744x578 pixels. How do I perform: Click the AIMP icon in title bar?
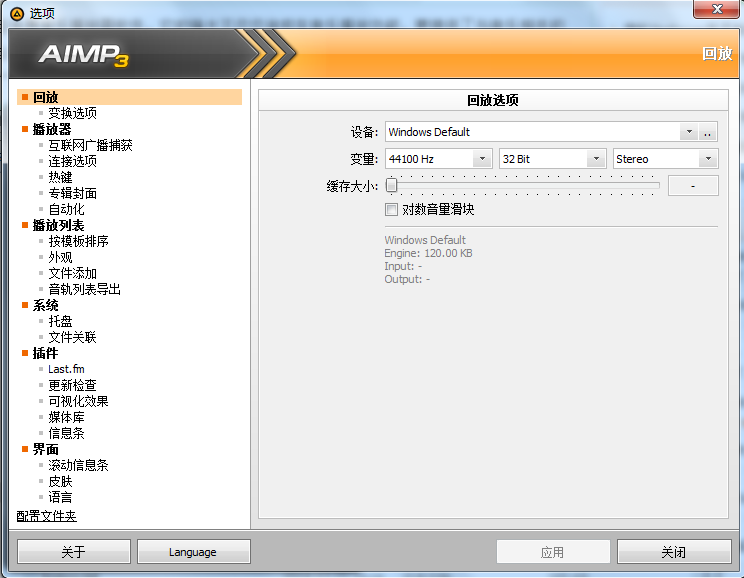(17, 14)
